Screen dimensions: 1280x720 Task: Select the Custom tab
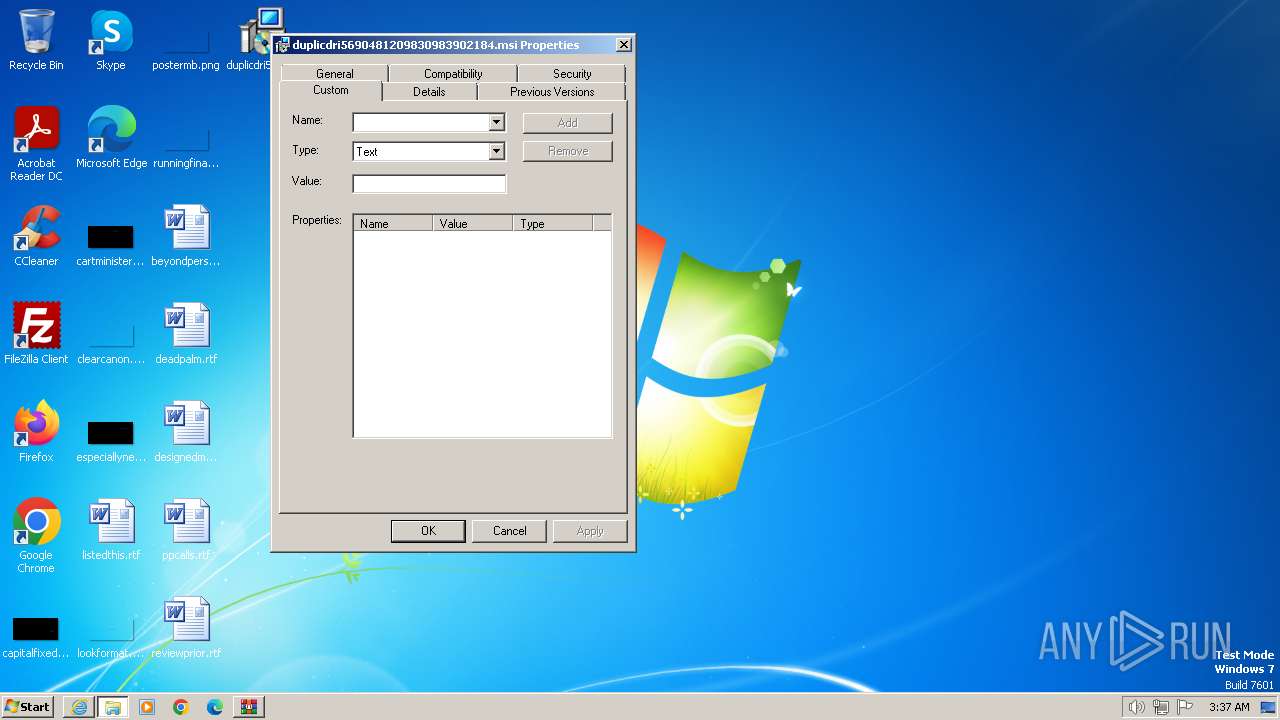click(331, 91)
